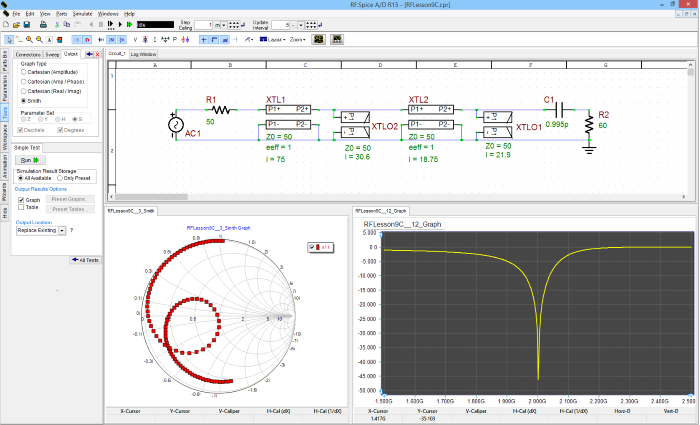
Task: Click the Step Ceiling stepper arrows
Action: tap(234, 25)
